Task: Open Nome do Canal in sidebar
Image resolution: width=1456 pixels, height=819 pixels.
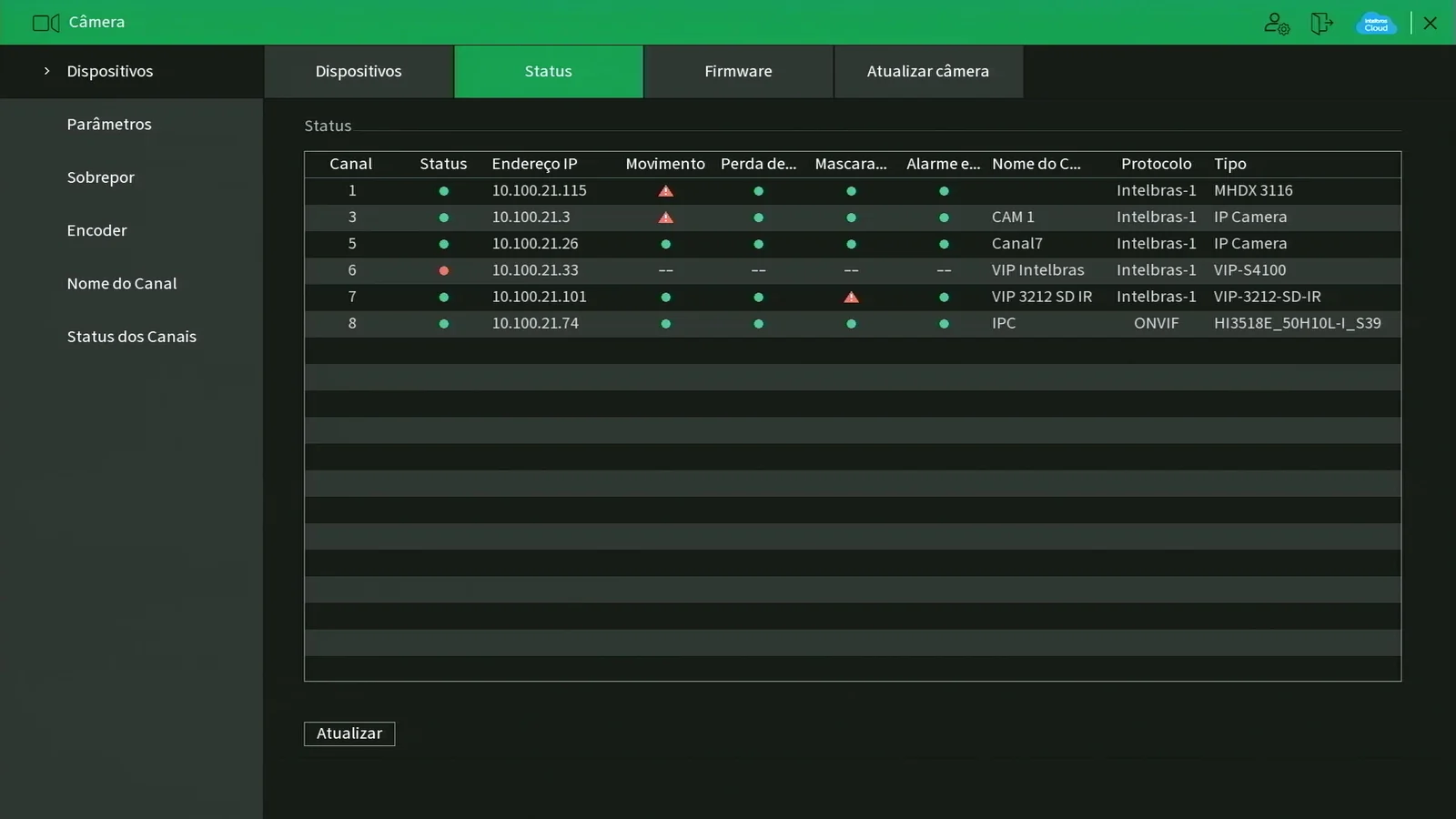Action: click(122, 283)
